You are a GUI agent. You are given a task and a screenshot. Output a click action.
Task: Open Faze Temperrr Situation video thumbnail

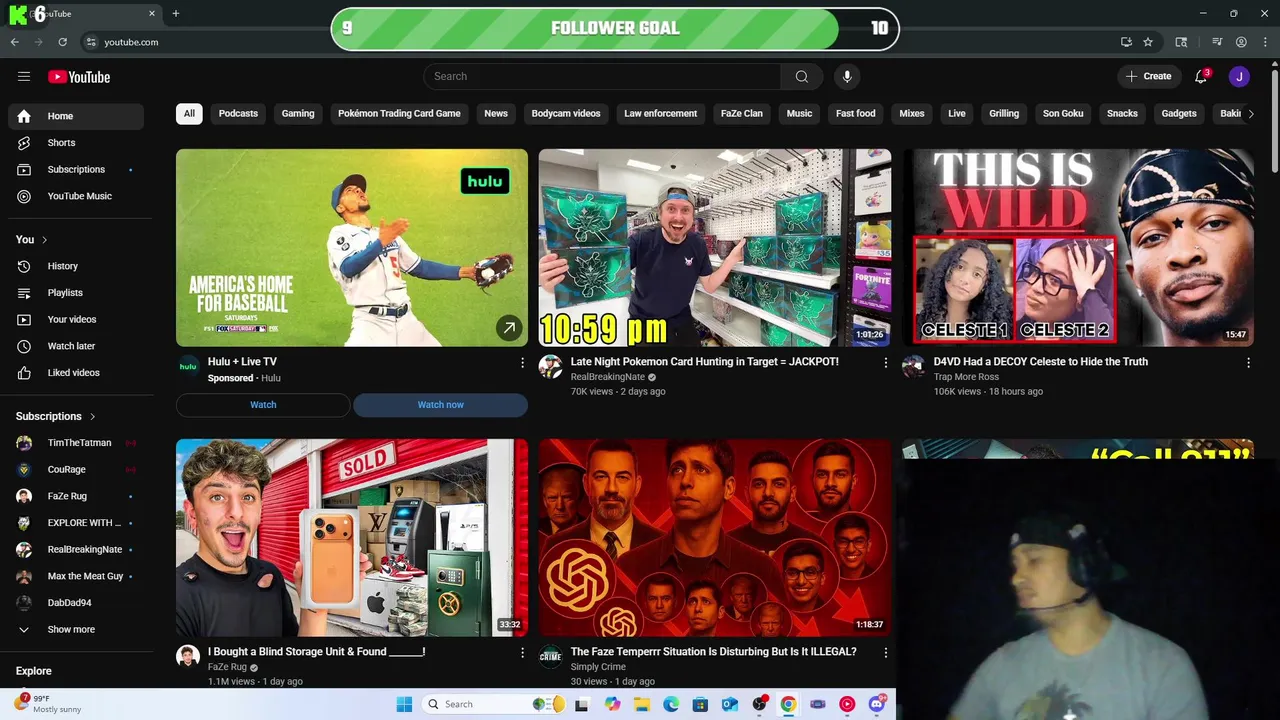[x=715, y=538]
